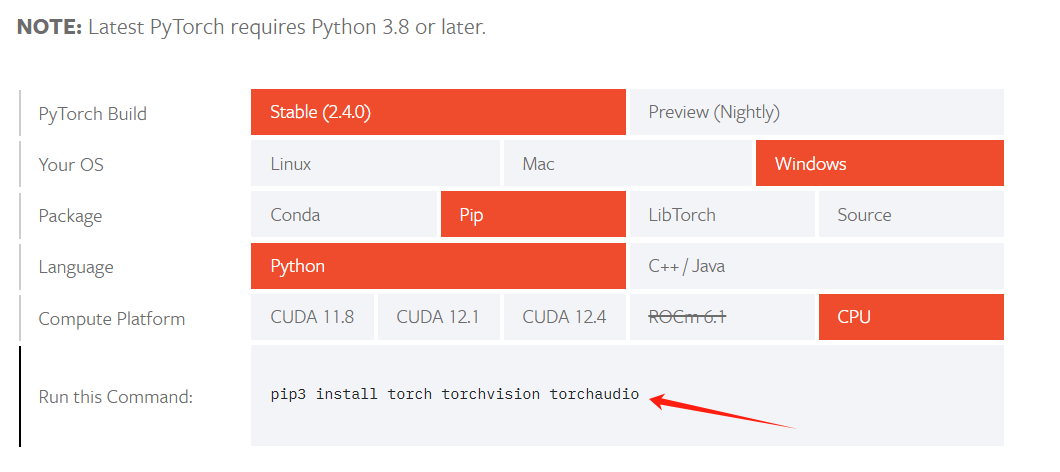
Task: Select Windows operating system option
Action: pos(879,163)
